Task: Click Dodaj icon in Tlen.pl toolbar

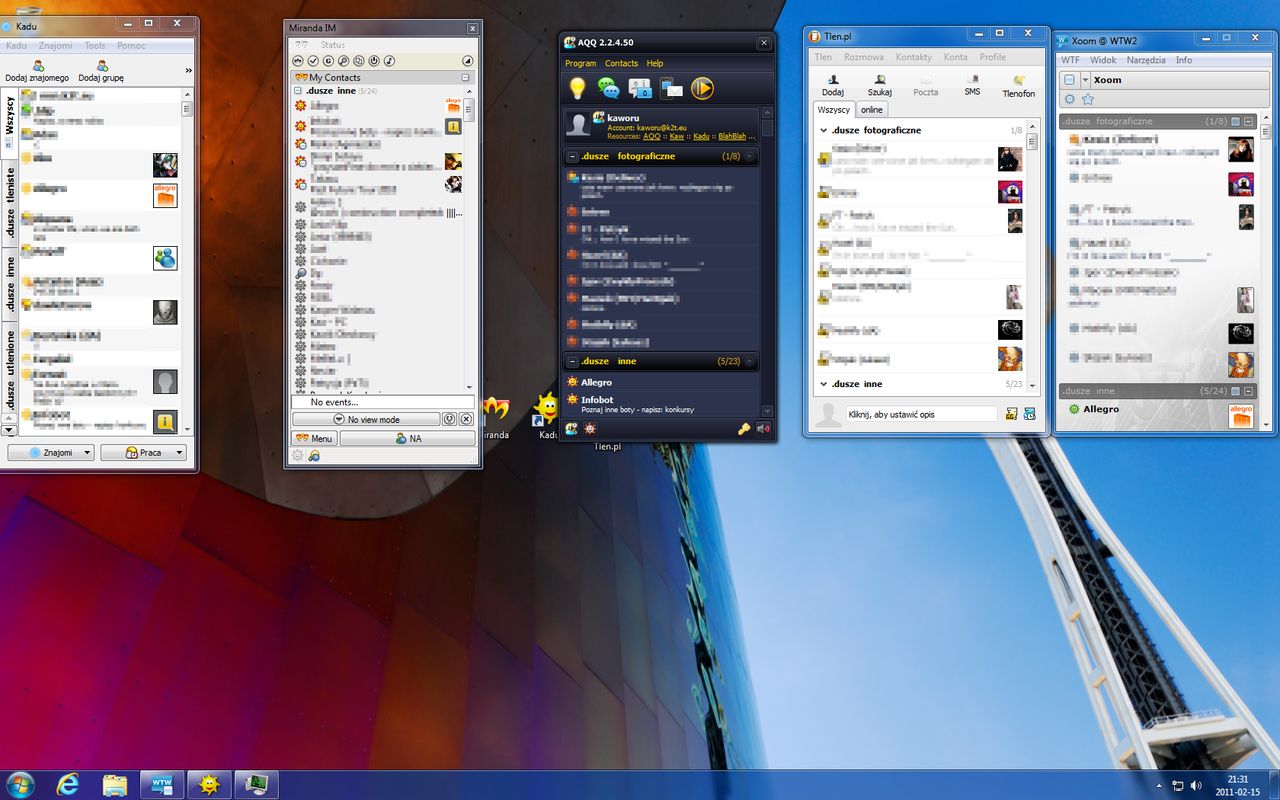Action: 833,85
